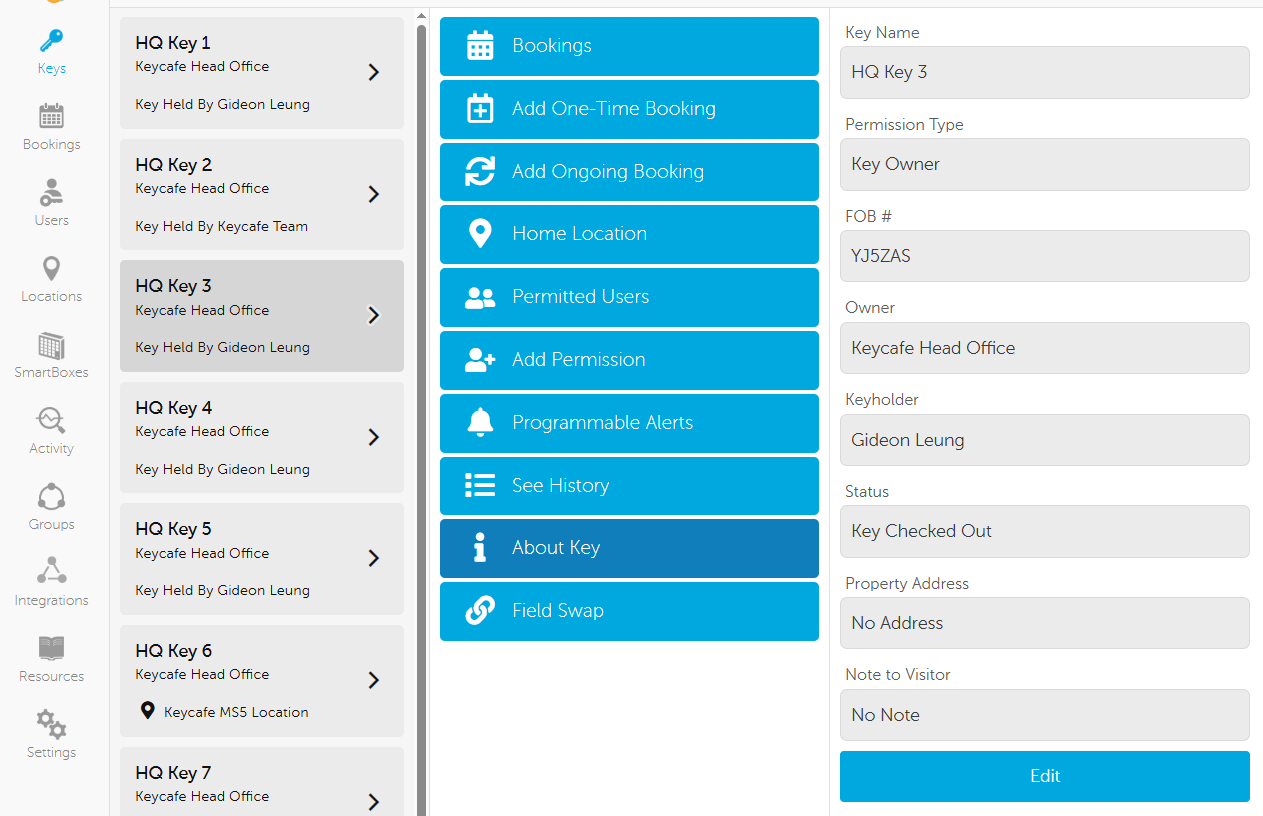Click 'Key Held By Gideon Leung' under HQ Key 3
Image resolution: width=1263 pixels, height=816 pixels.
[x=222, y=347]
